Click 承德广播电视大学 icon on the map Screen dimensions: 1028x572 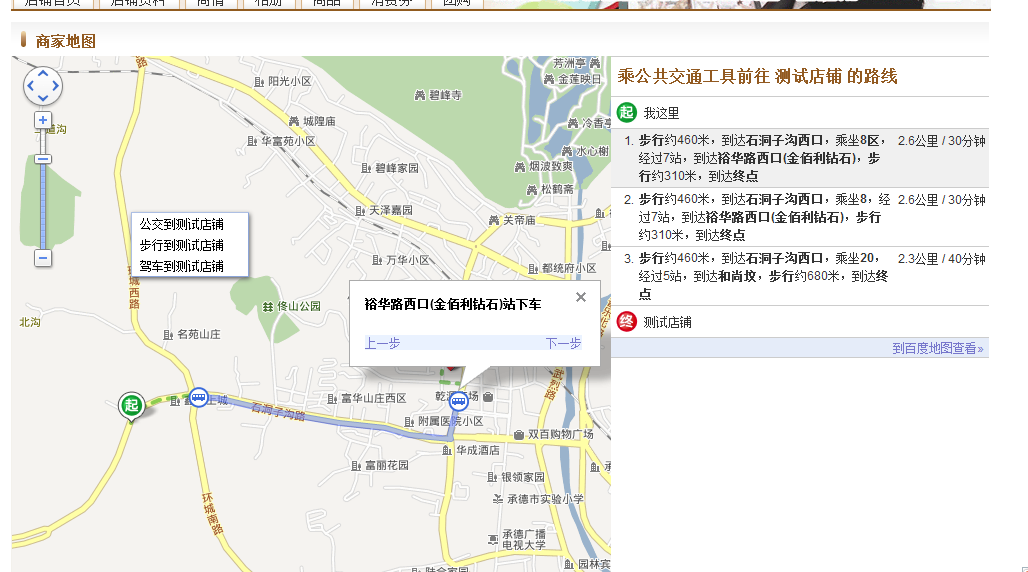point(493,540)
